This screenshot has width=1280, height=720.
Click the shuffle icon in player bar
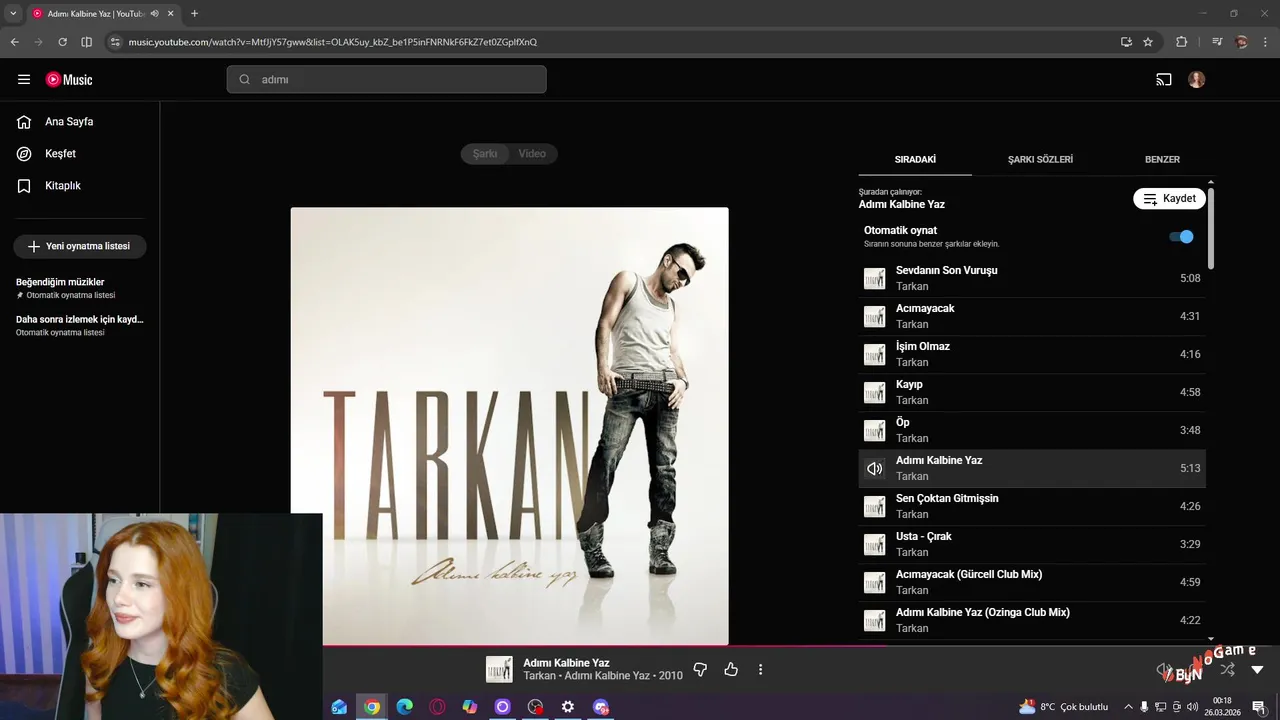tap(1228, 670)
